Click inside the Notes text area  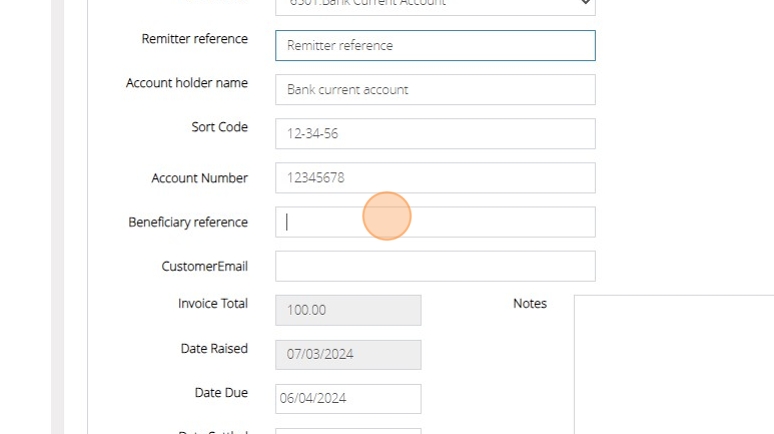pyautogui.click(x=673, y=365)
